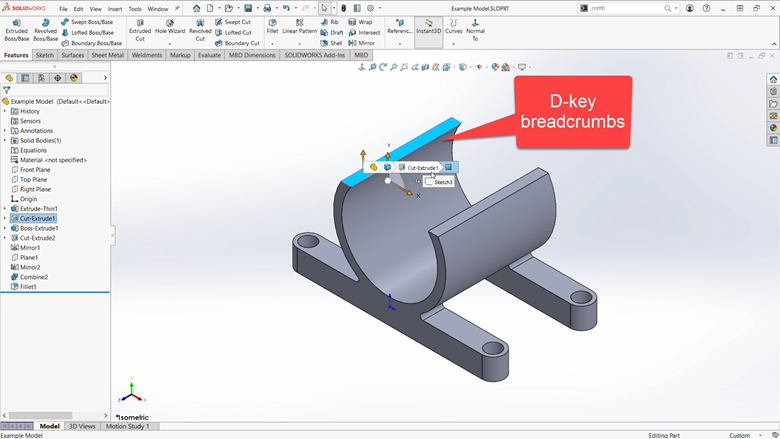Click the Save icon in top toolbar
The height and width of the screenshot is (439, 780).
(x=248, y=8)
